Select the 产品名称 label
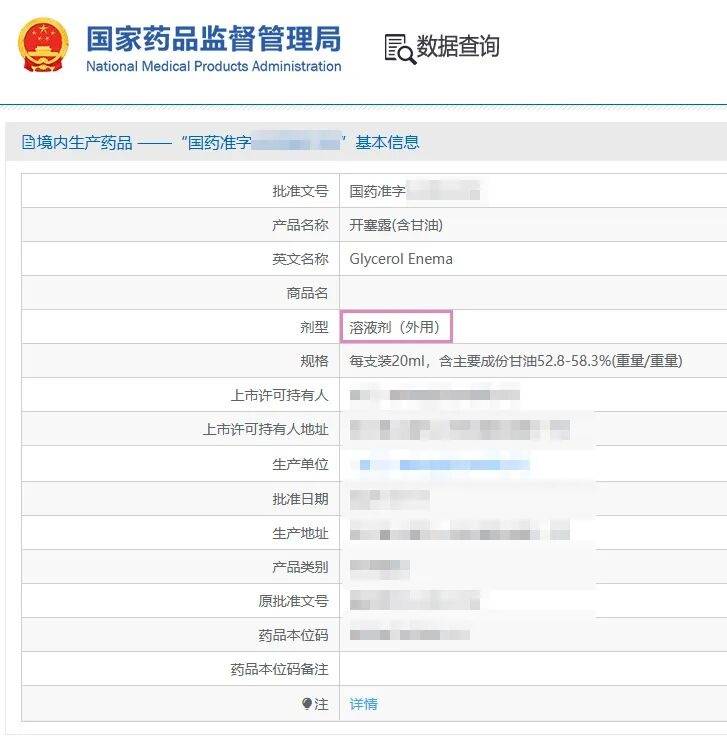 300,225
